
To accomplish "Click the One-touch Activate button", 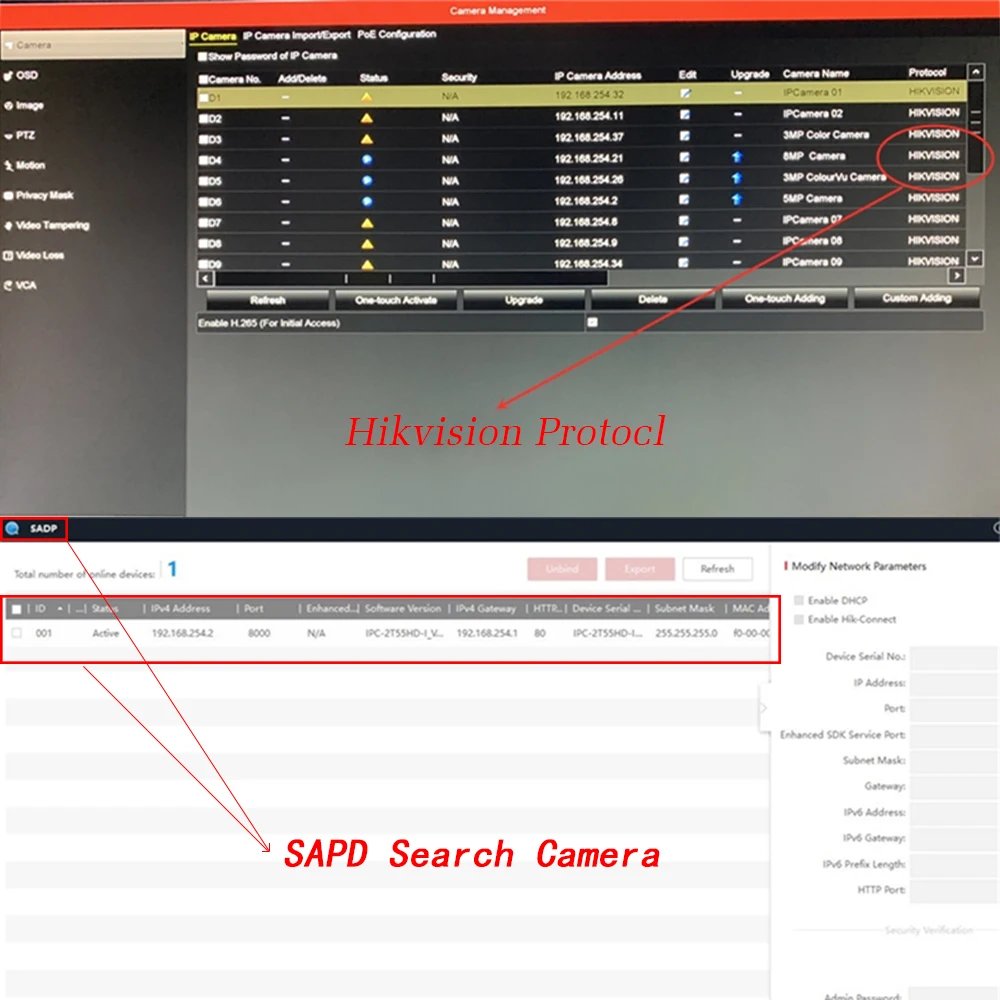I will pyautogui.click(x=396, y=300).
